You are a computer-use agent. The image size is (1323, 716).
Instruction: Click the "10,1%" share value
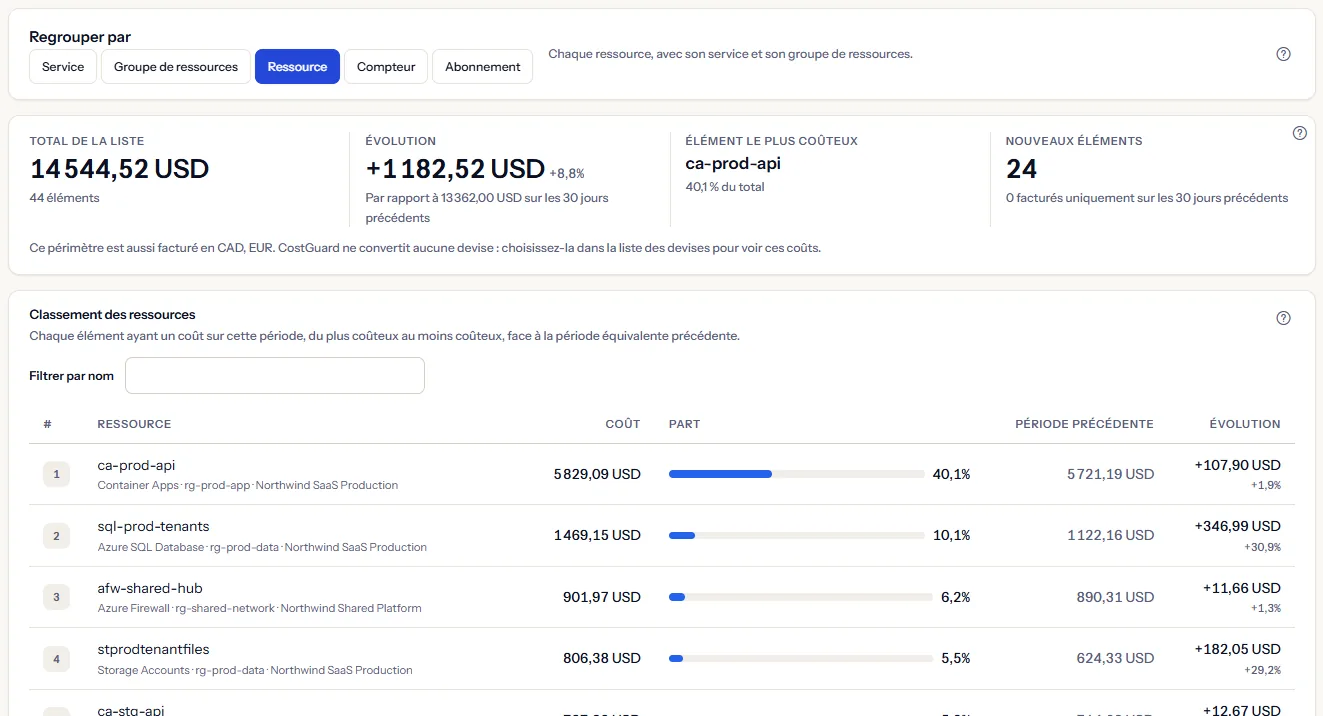[951, 536]
